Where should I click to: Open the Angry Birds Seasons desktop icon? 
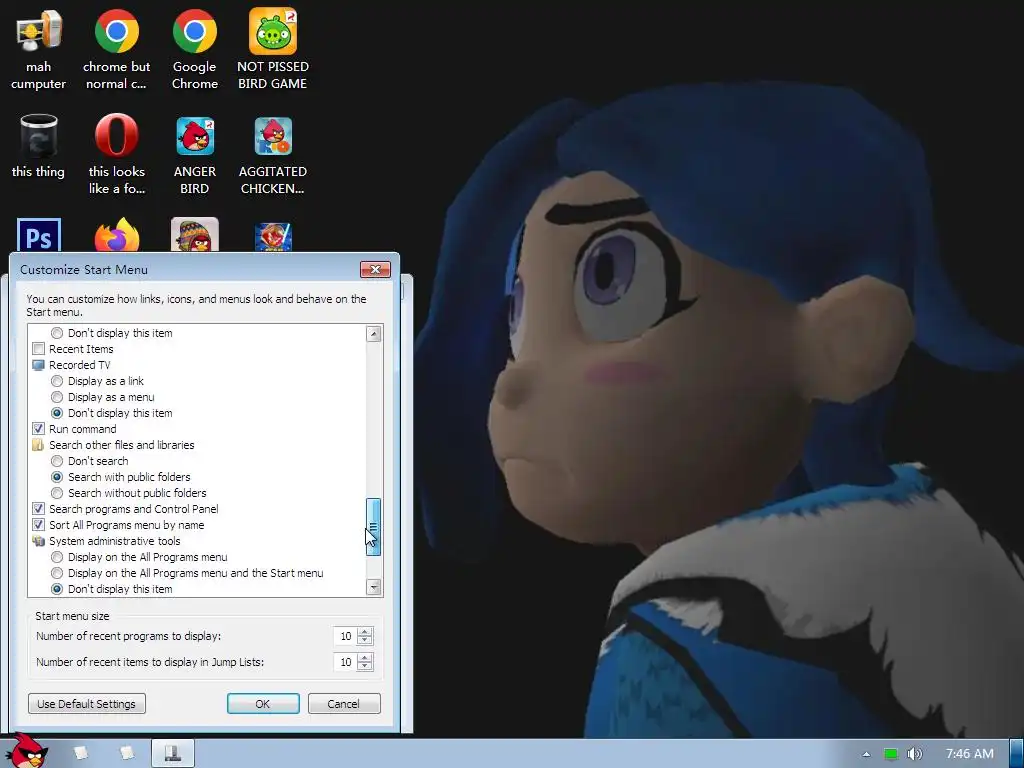(x=195, y=235)
